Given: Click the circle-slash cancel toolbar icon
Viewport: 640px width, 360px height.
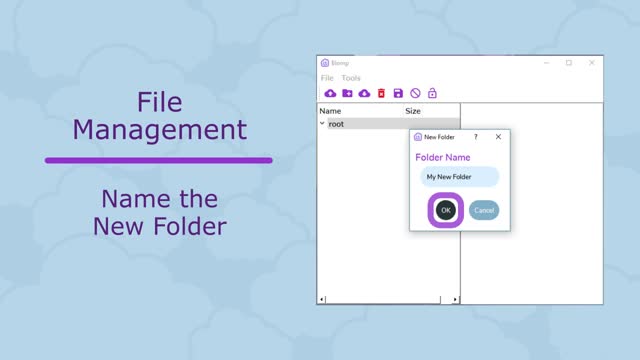Looking at the screenshot, I should coord(415,93).
